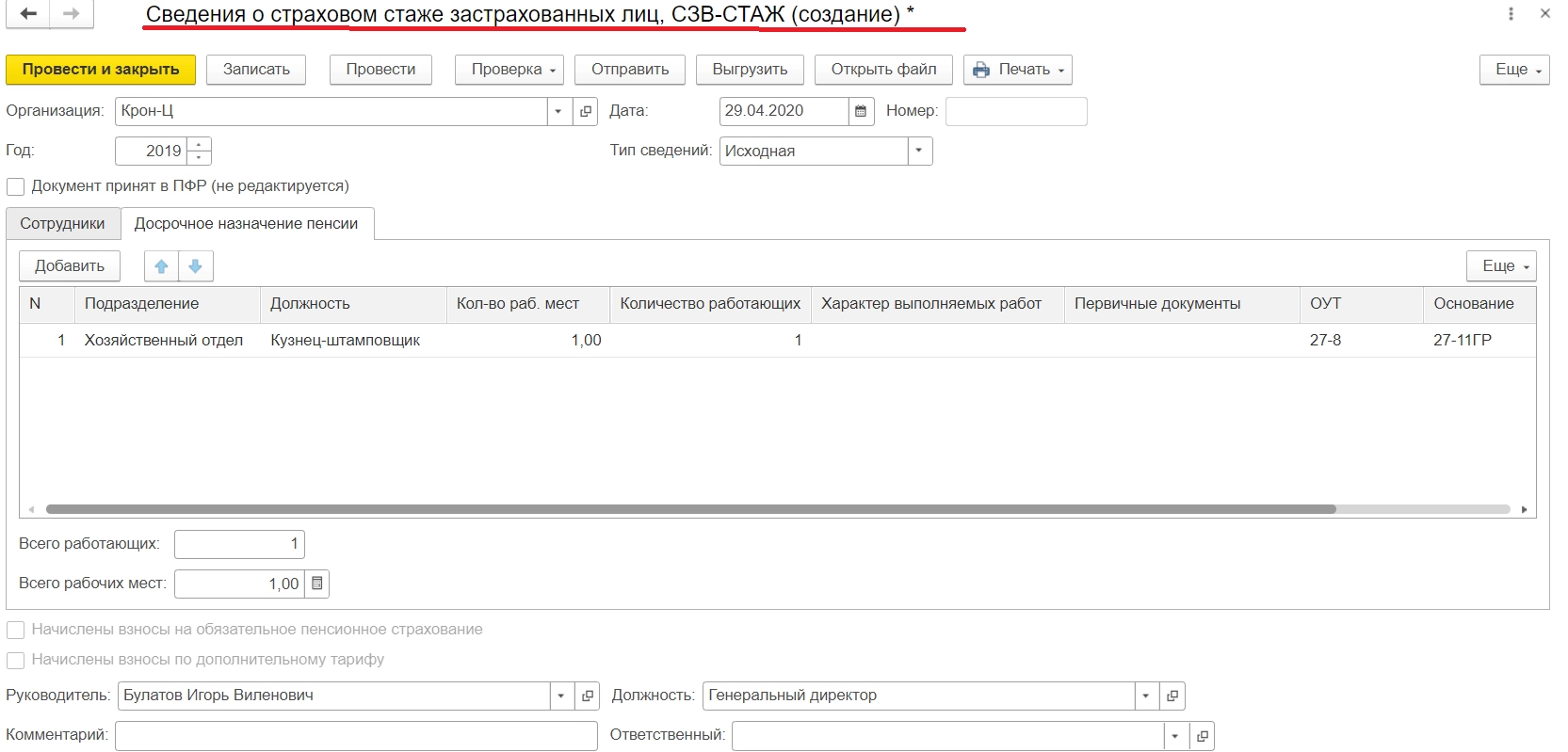Image resolution: width=1568 pixels, height=752 pixels.
Task: Open the Печать dropdown menu
Action: tap(1018, 70)
